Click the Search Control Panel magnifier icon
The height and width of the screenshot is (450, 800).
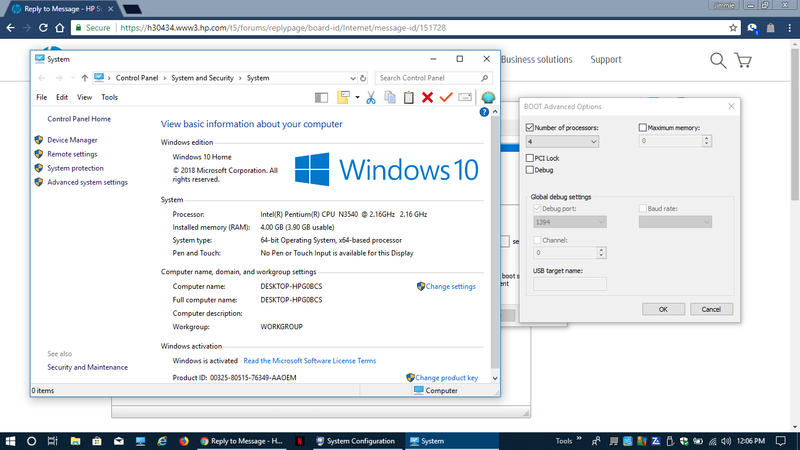(x=485, y=78)
